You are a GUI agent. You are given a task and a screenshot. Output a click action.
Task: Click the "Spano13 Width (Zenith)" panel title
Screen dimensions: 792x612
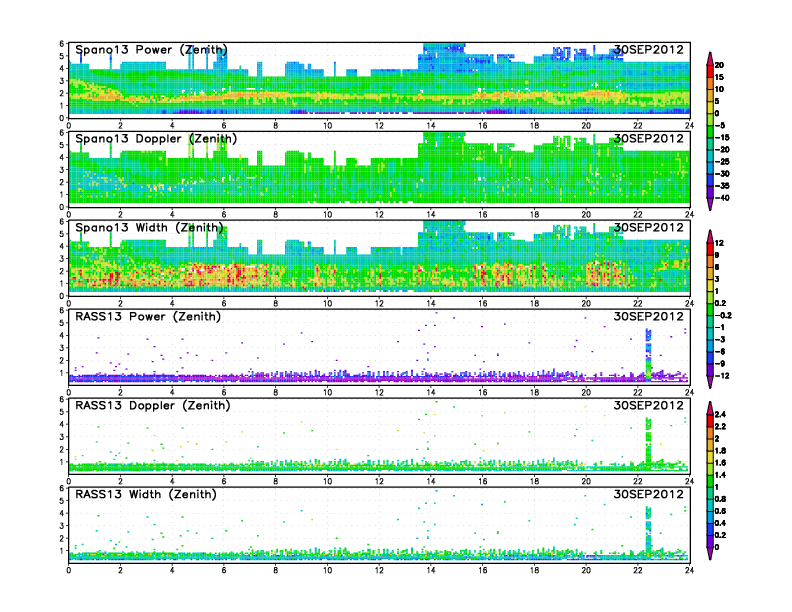click(x=150, y=228)
